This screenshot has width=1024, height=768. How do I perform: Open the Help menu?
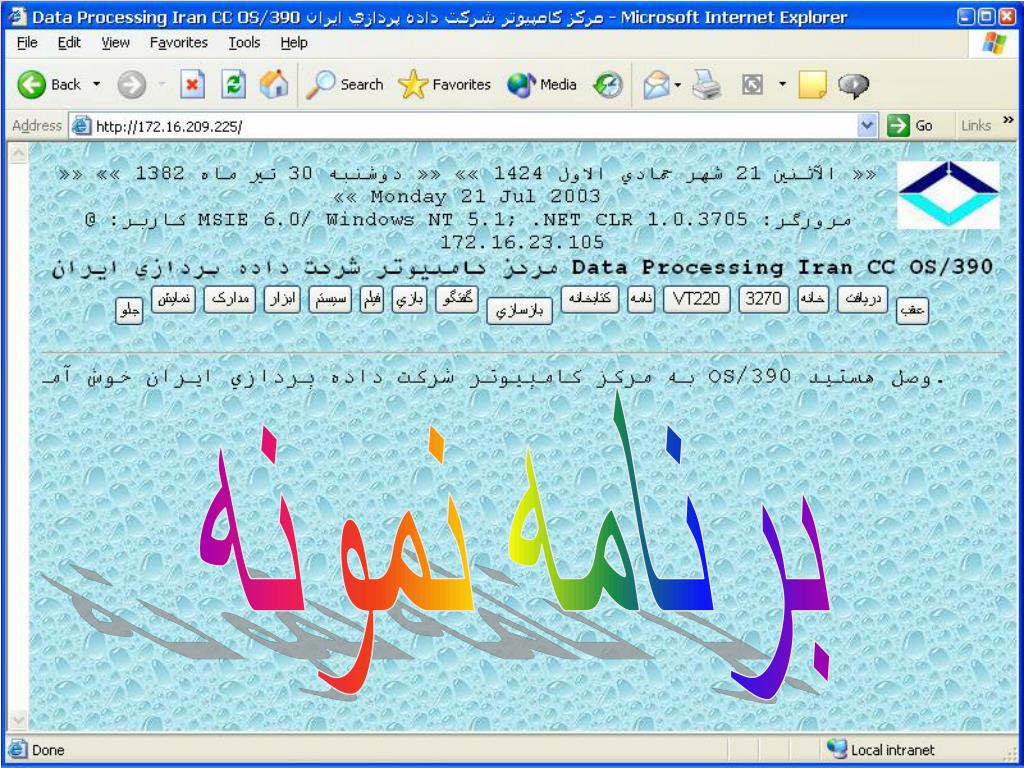294,43
